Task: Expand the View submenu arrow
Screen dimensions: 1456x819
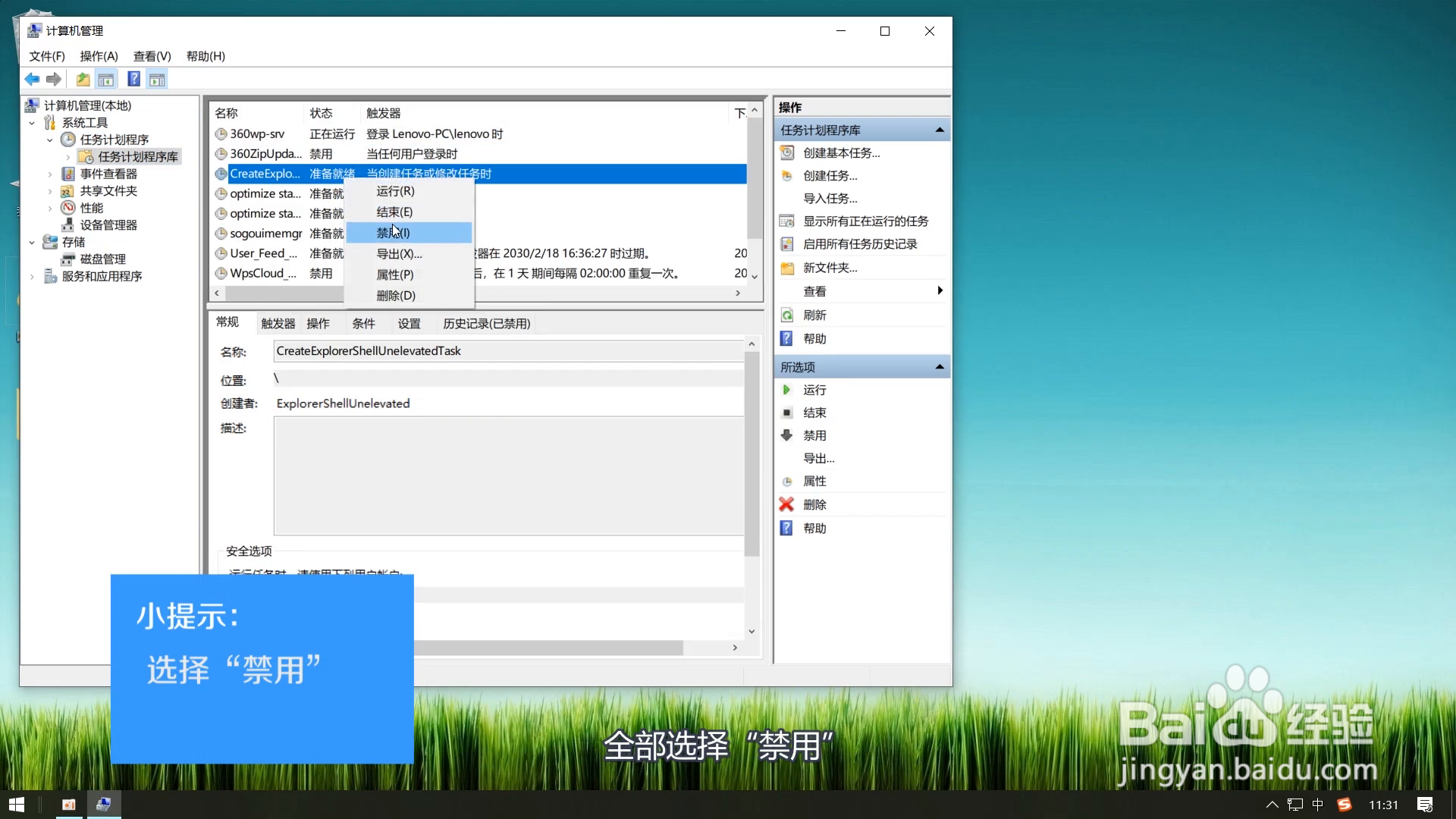Action: (x=940, y=291)
